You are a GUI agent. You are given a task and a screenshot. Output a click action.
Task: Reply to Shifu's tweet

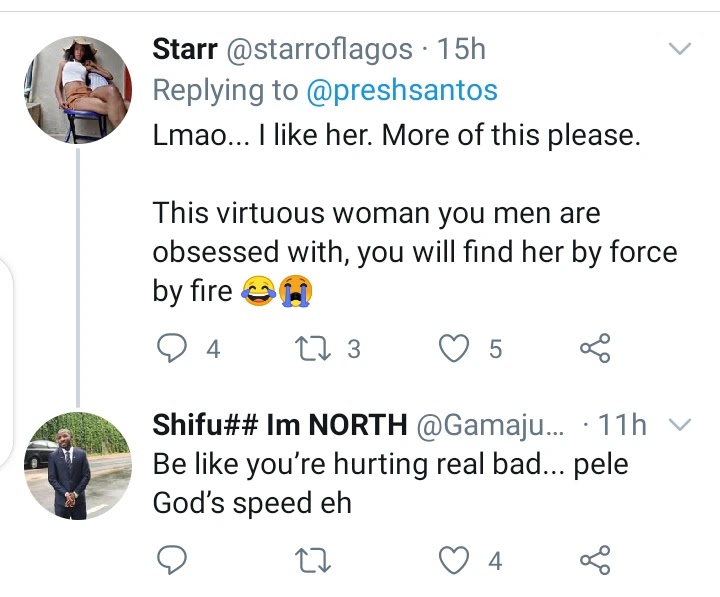coord(173,560)
